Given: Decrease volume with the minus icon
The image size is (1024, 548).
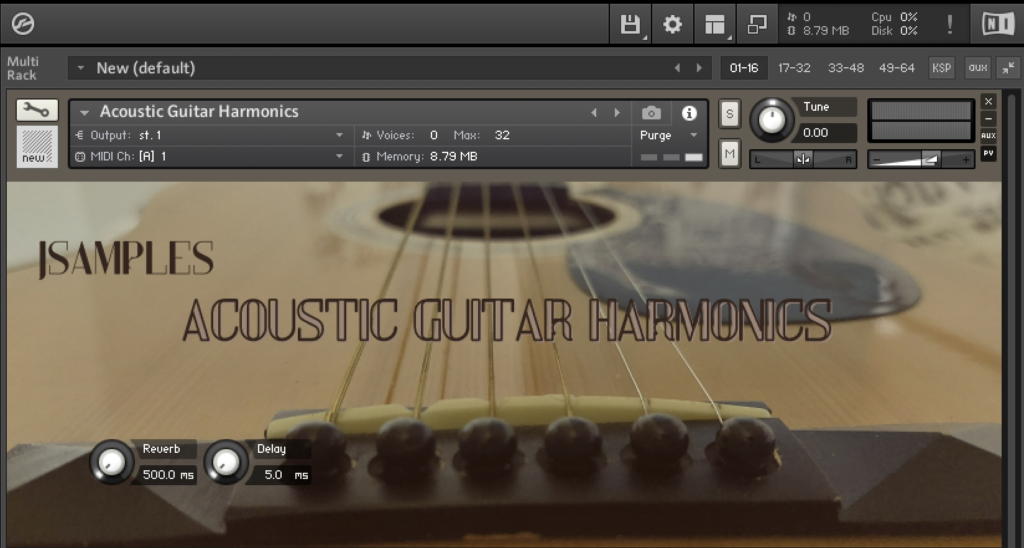Looking at the screenshot, I should pyautogui.click(x=876, y=159).
